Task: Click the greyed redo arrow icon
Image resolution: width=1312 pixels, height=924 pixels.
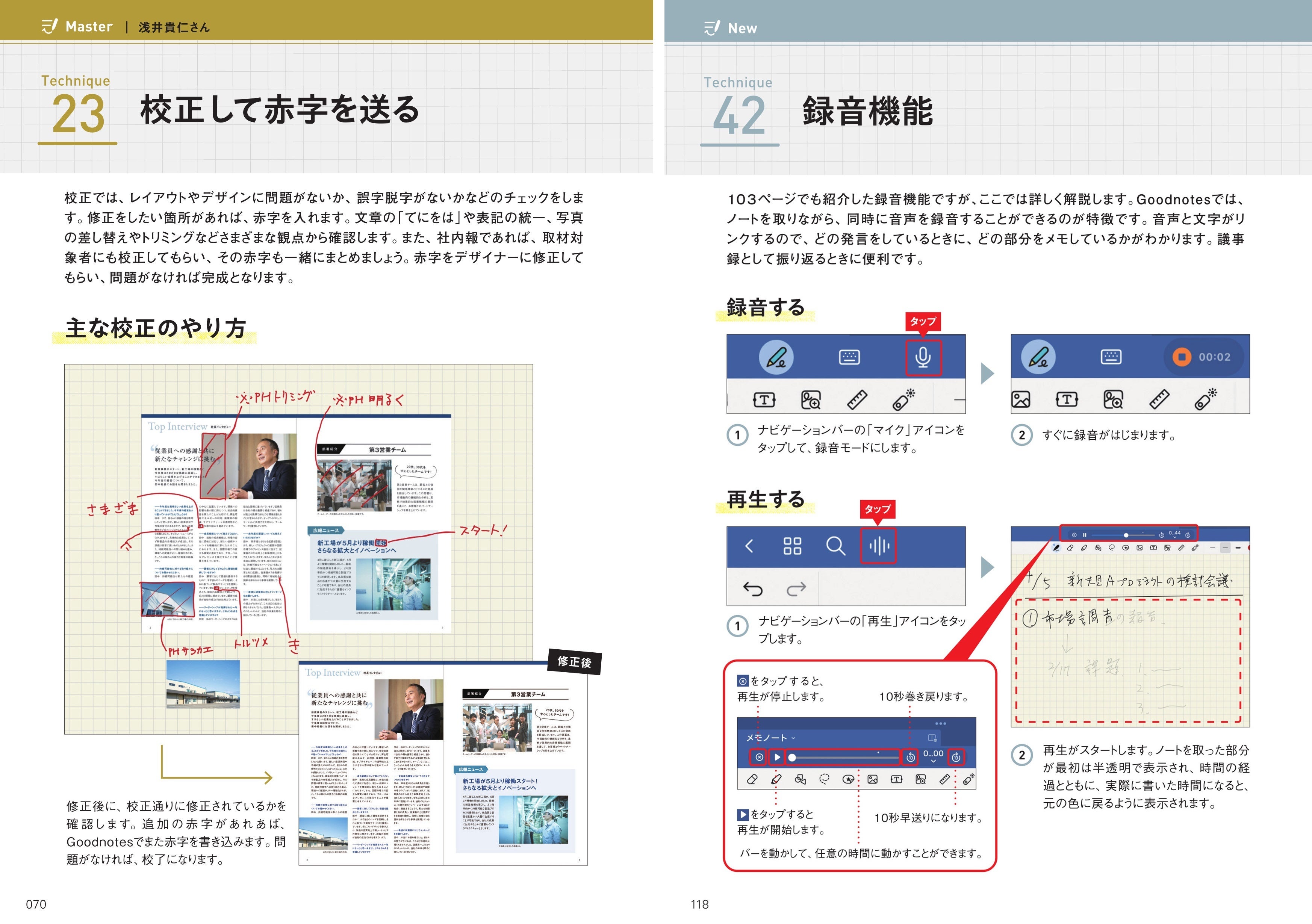Action: coord(796,588)
